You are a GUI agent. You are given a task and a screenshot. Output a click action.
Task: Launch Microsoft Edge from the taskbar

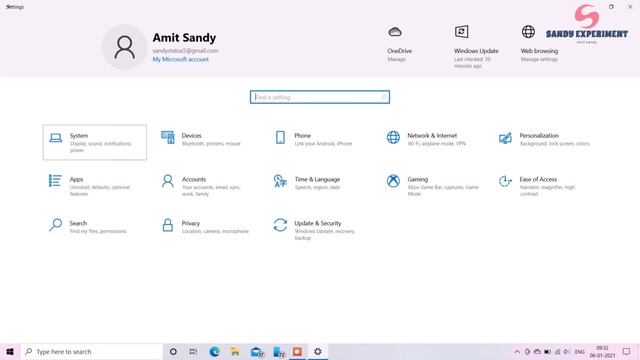pyautogui.click(x=214, y=351)
